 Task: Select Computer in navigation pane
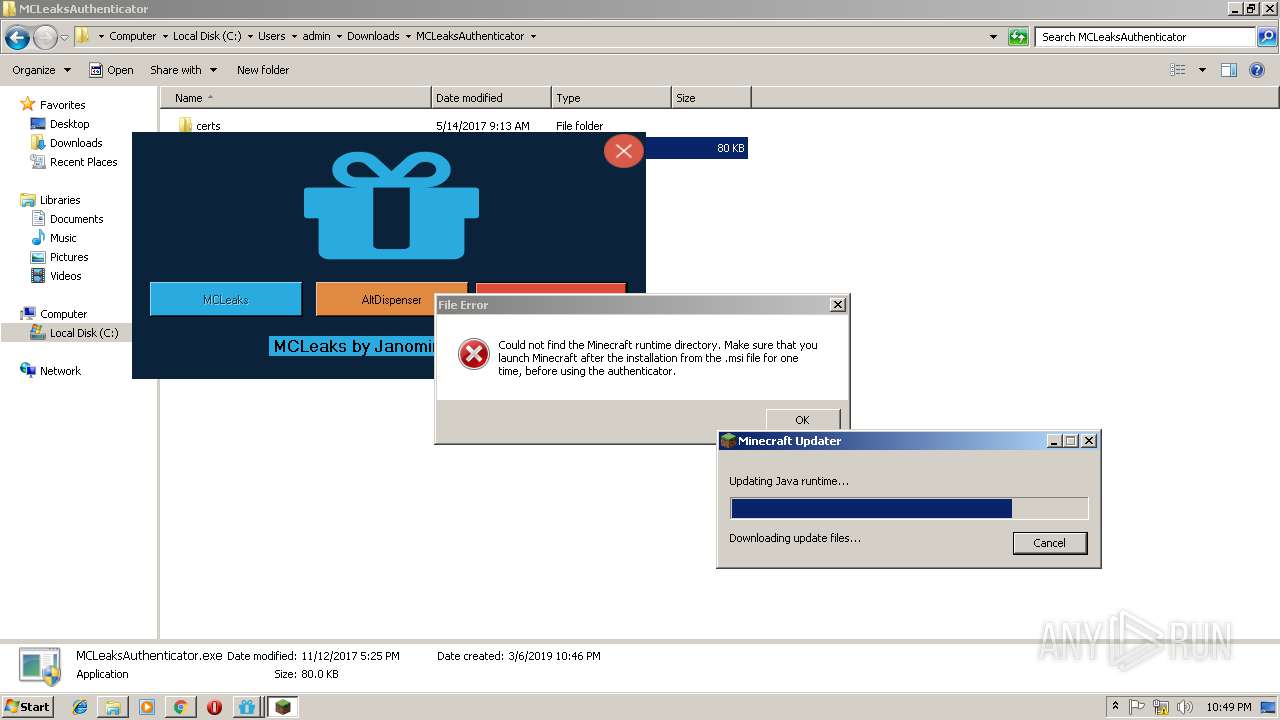pyautogui.click(x=63, y=314)
